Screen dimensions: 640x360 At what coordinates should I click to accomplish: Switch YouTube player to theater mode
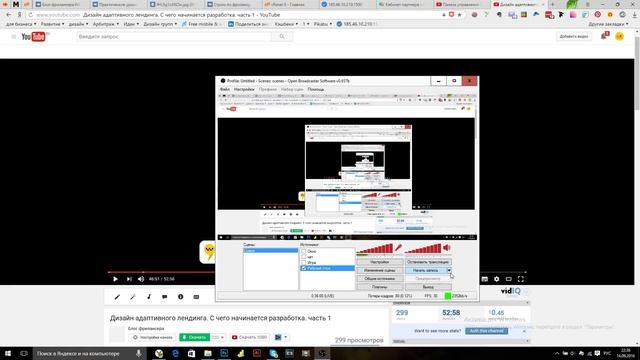pyautogui.click(x=509, y=279)
